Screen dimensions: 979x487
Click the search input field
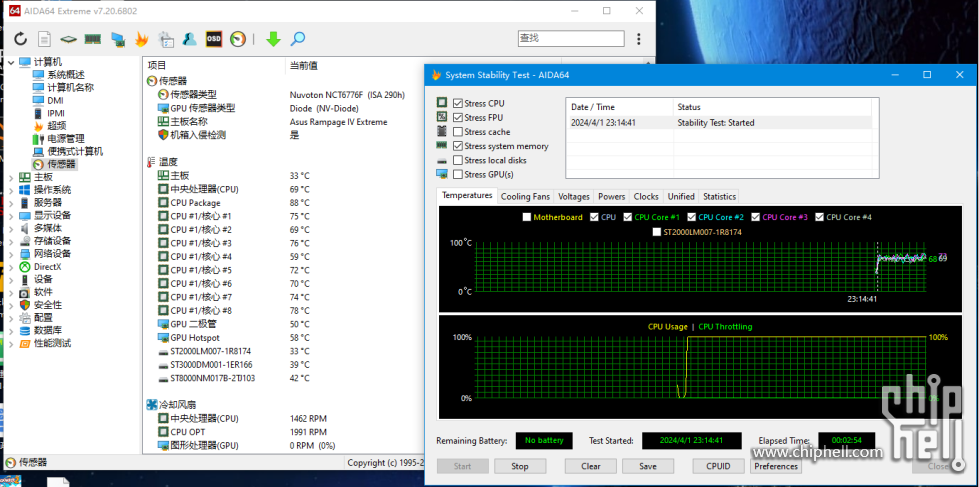(x=571, y=39)
